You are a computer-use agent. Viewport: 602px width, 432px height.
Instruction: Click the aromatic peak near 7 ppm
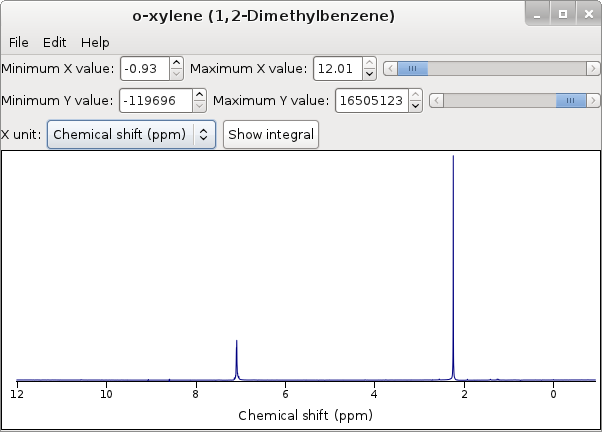(x=236, y=360)
